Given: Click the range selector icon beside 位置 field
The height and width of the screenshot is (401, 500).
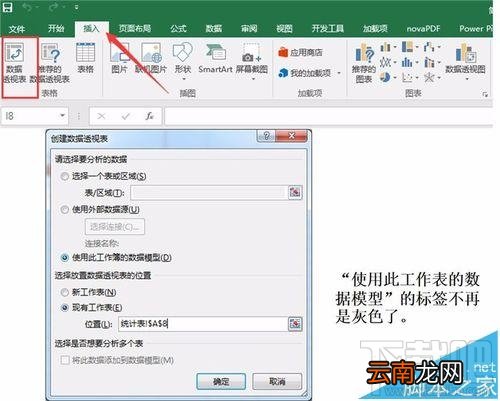Looking at the screenshot, I should (x=295, y=324).
